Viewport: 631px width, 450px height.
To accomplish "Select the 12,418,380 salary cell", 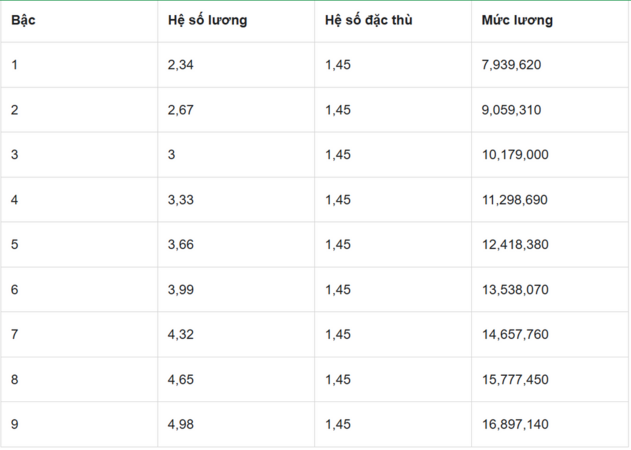I will [515, 244].
